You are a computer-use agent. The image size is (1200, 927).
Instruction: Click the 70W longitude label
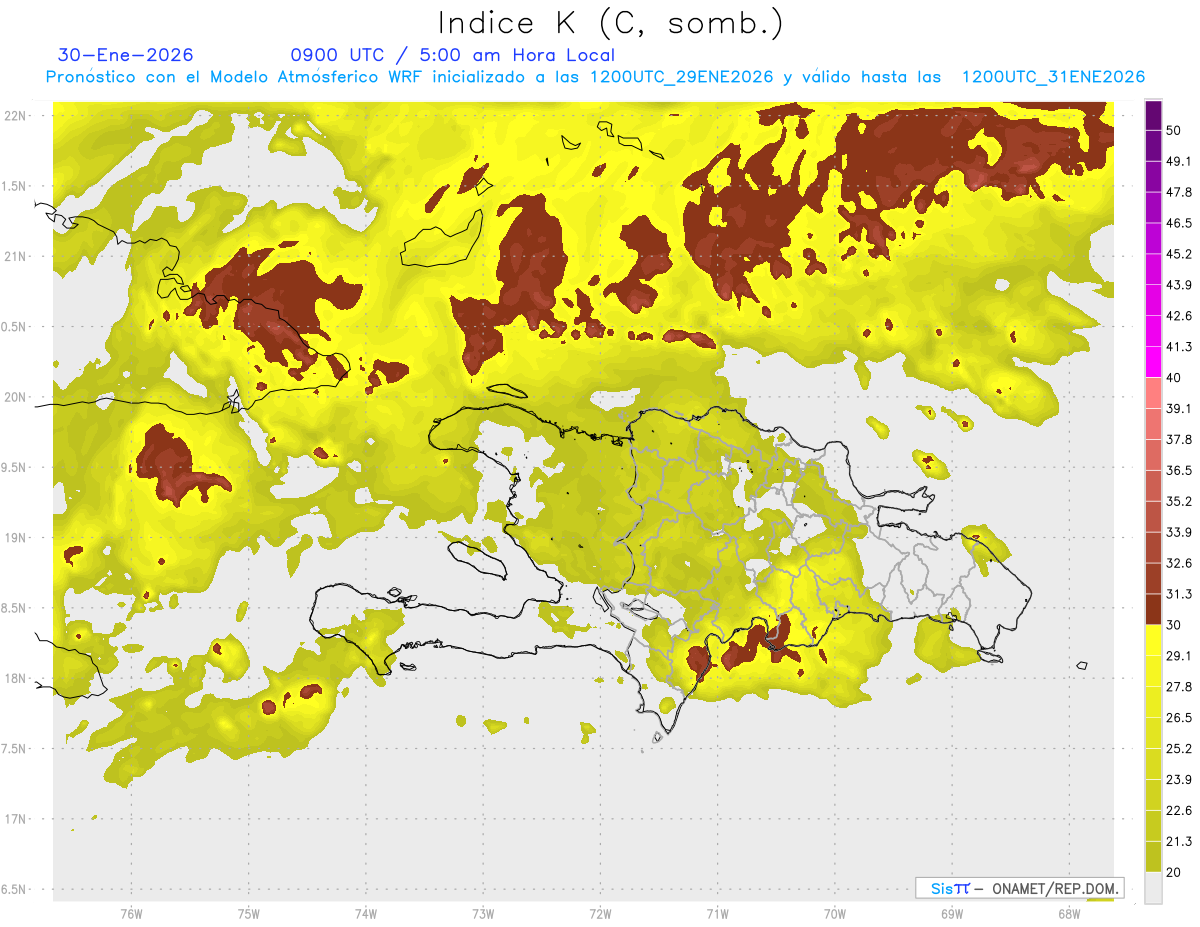pyautogui.click(x=834, y=913)
